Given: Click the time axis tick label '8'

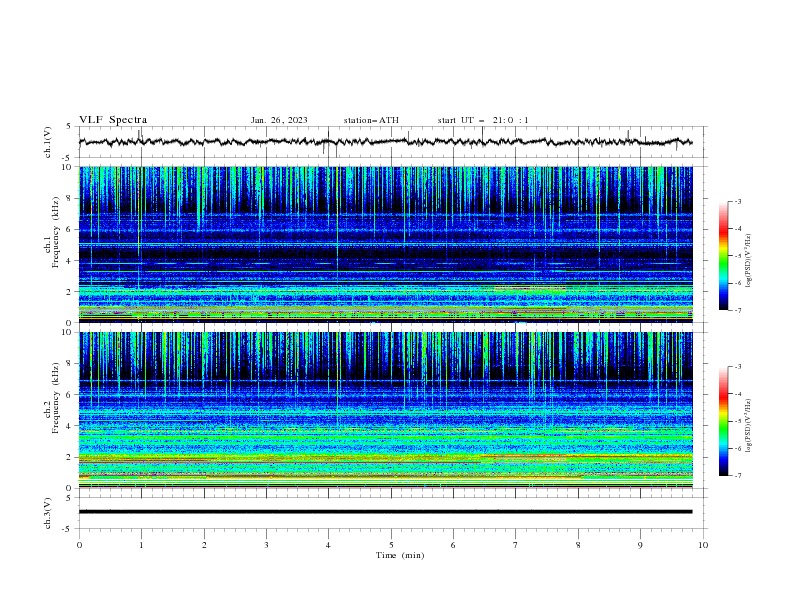Looking at the screenshot, I should coord(578,545).
